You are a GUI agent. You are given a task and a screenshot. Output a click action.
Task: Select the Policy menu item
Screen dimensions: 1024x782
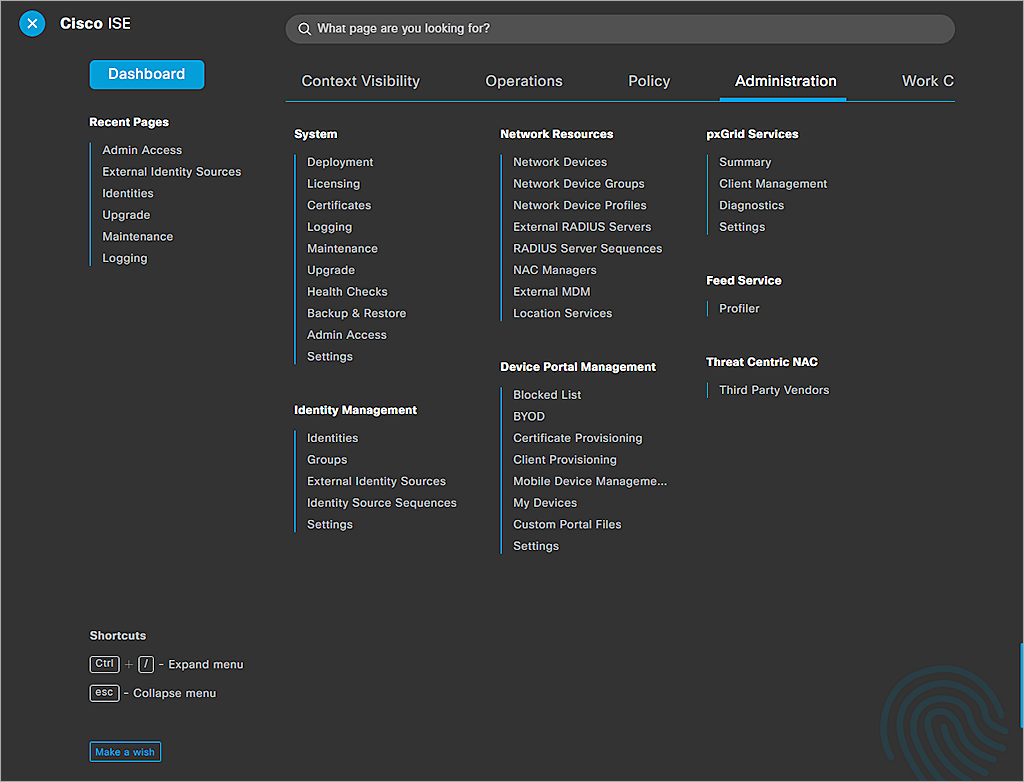(648, 81)
